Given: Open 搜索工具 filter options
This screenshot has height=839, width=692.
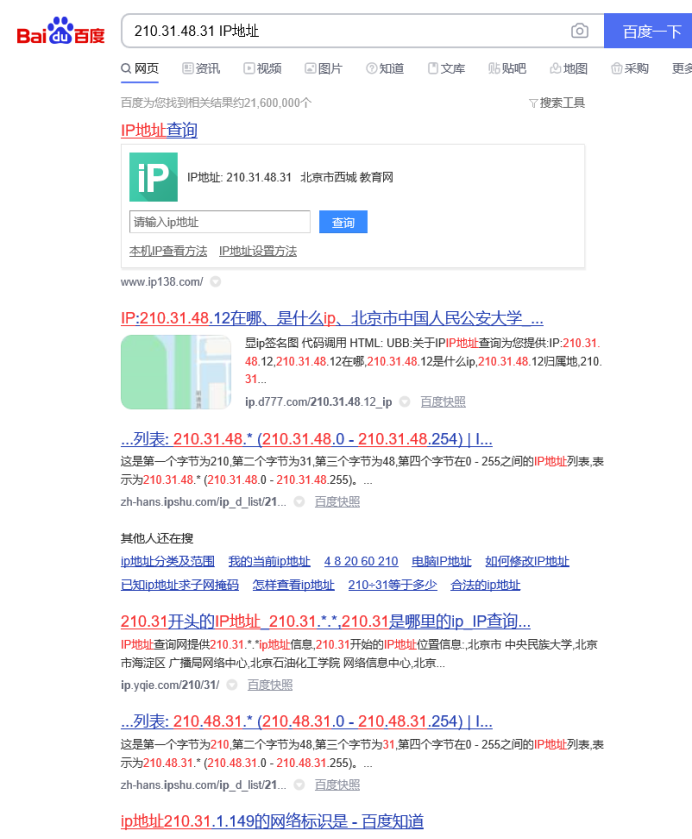Looking at the screenshot, I should [x=557, y=103].
